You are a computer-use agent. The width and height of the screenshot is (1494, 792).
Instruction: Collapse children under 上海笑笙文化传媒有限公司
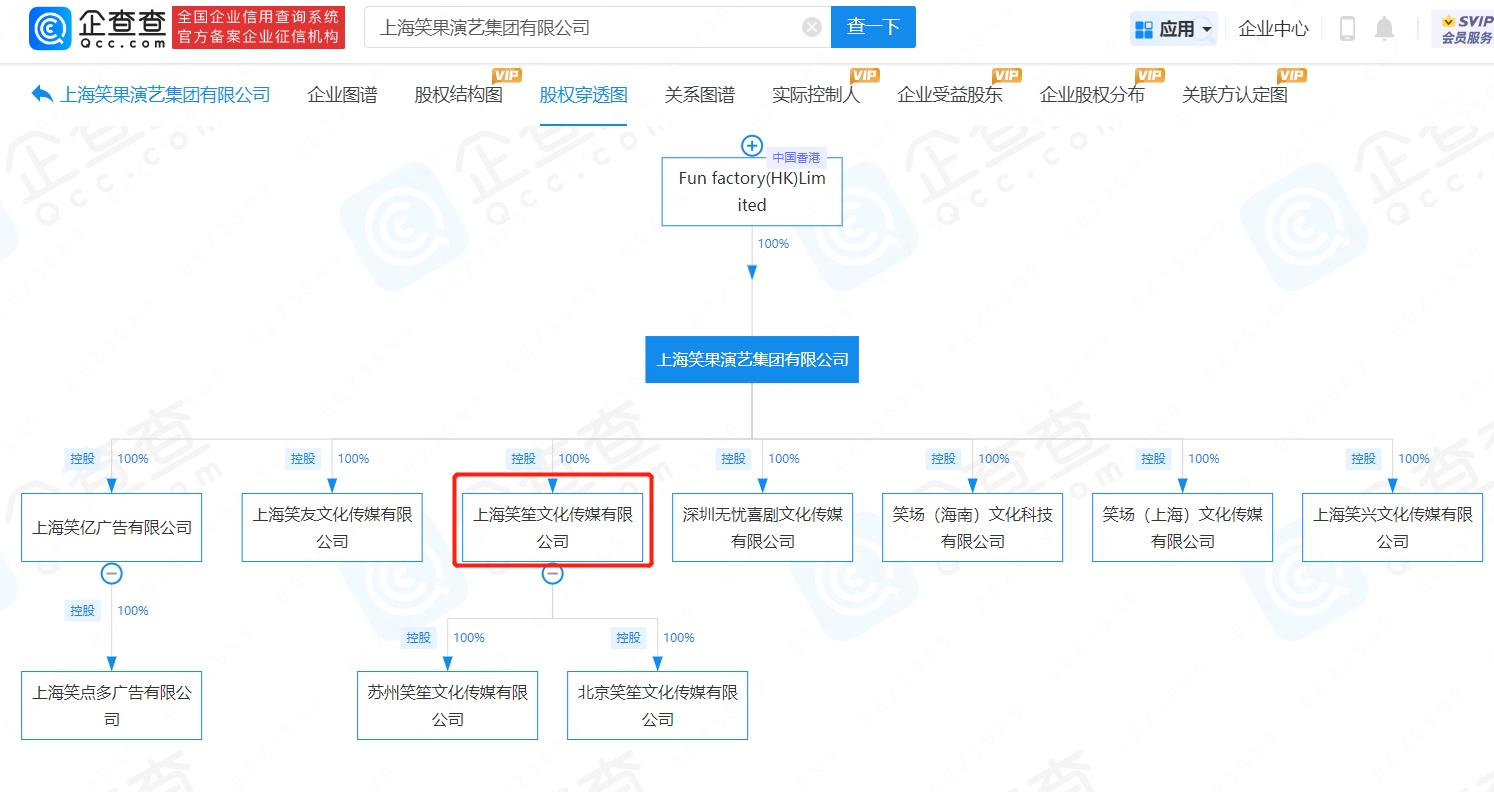(x=552, y=574)
